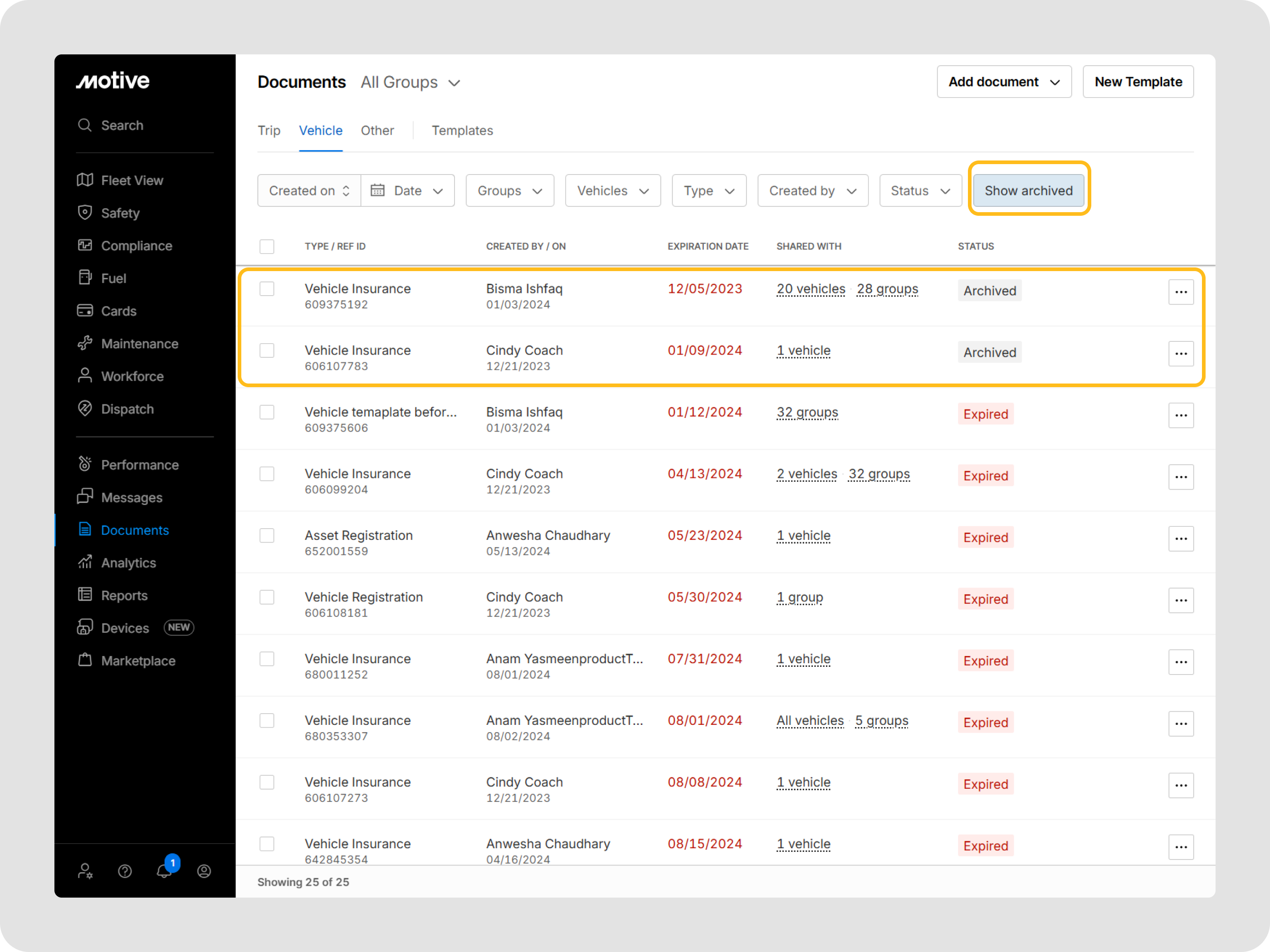
Task: Tick the select-all header checkbox
Action: pyautogui.click(x=267, y=246)
